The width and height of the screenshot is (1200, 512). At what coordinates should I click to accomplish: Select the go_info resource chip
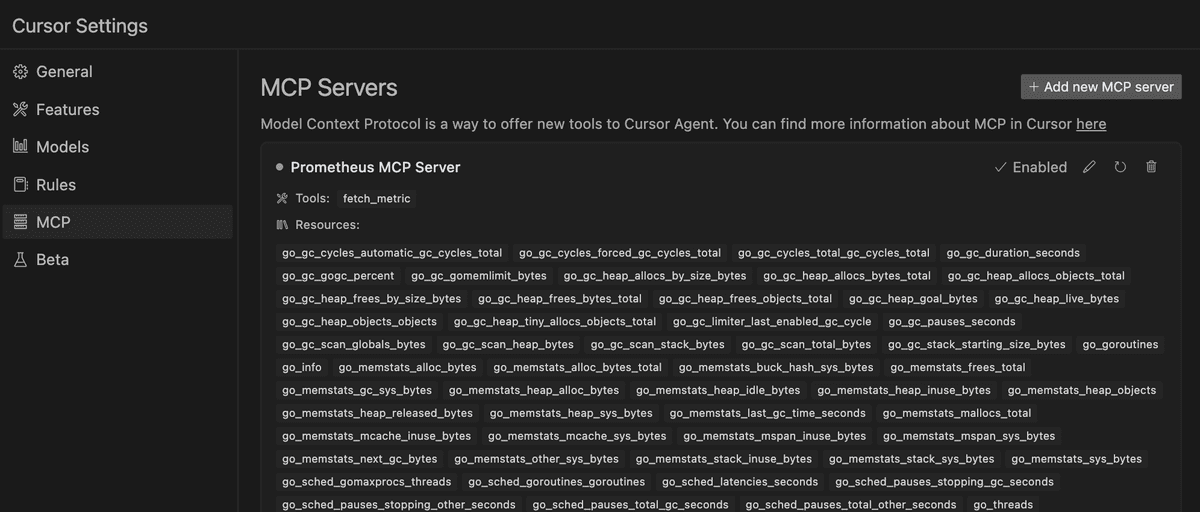302,367
